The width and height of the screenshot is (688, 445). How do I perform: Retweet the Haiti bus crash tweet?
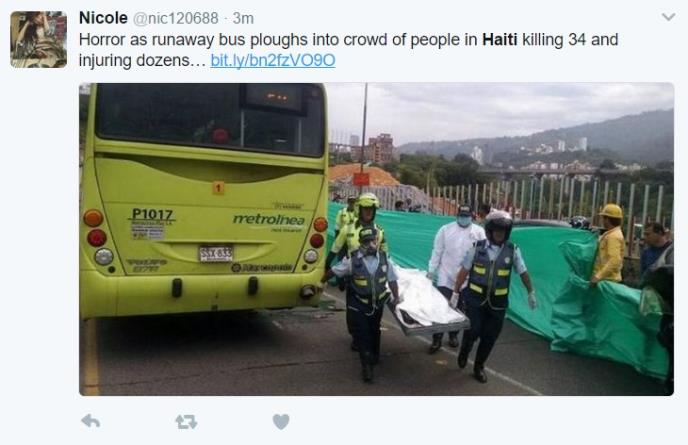186,422
